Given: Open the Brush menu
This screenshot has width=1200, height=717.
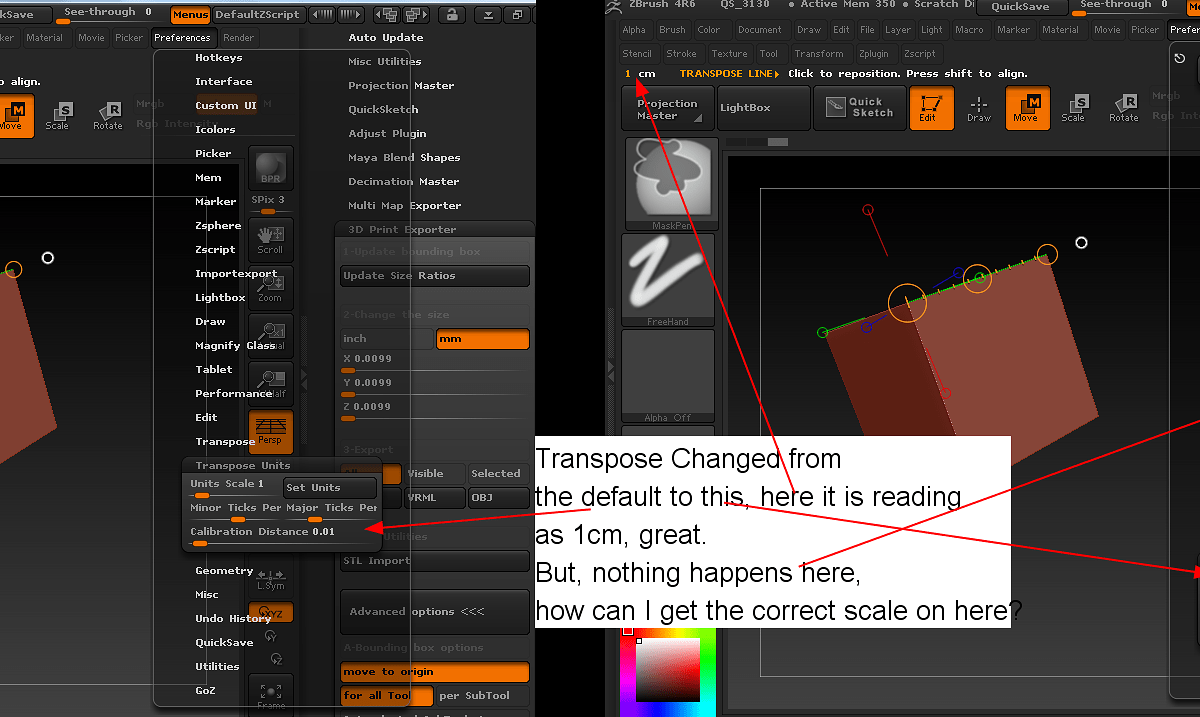Looking at the screenshot, I should click(672, 30).
